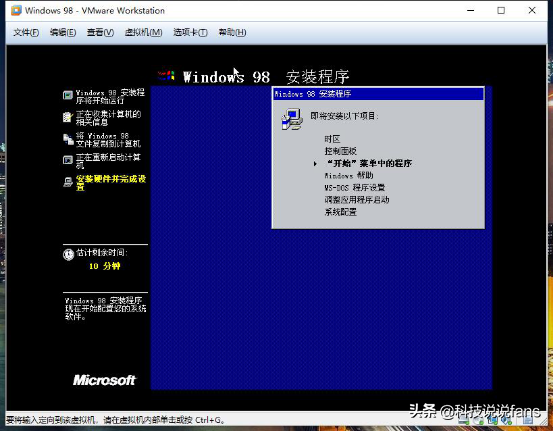This screenshot has width=553, height=431.
Task: Click the 将 Windows 98 文件复制到计算机 step text
Action: (x=108, y=140)
